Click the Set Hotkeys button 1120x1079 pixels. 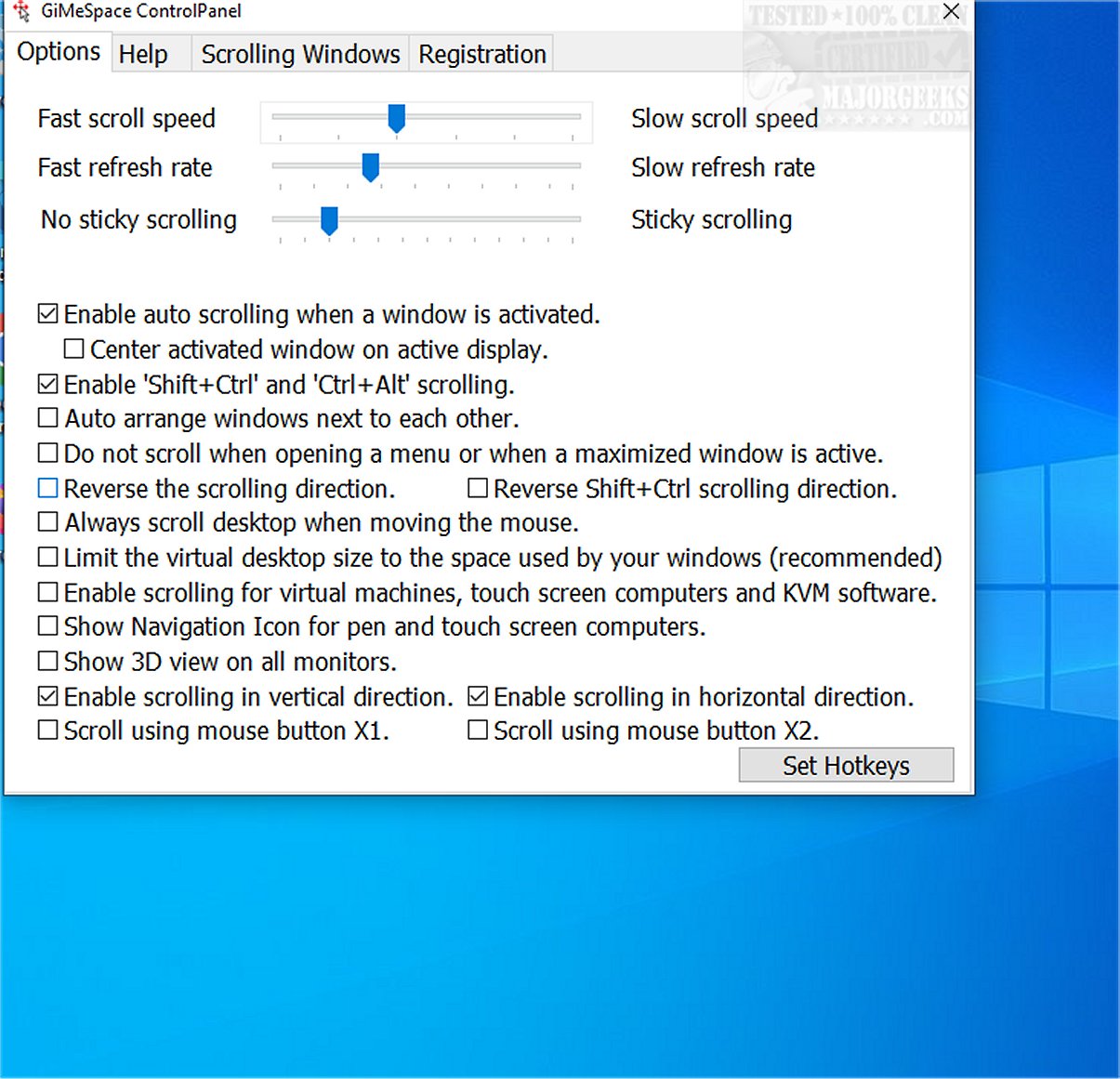846,765
